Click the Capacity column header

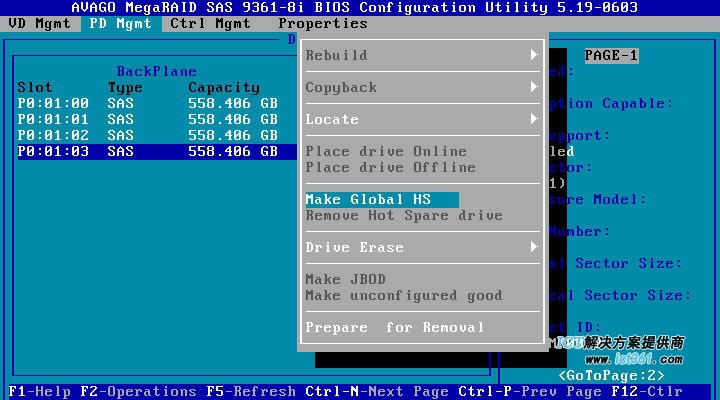224,87
